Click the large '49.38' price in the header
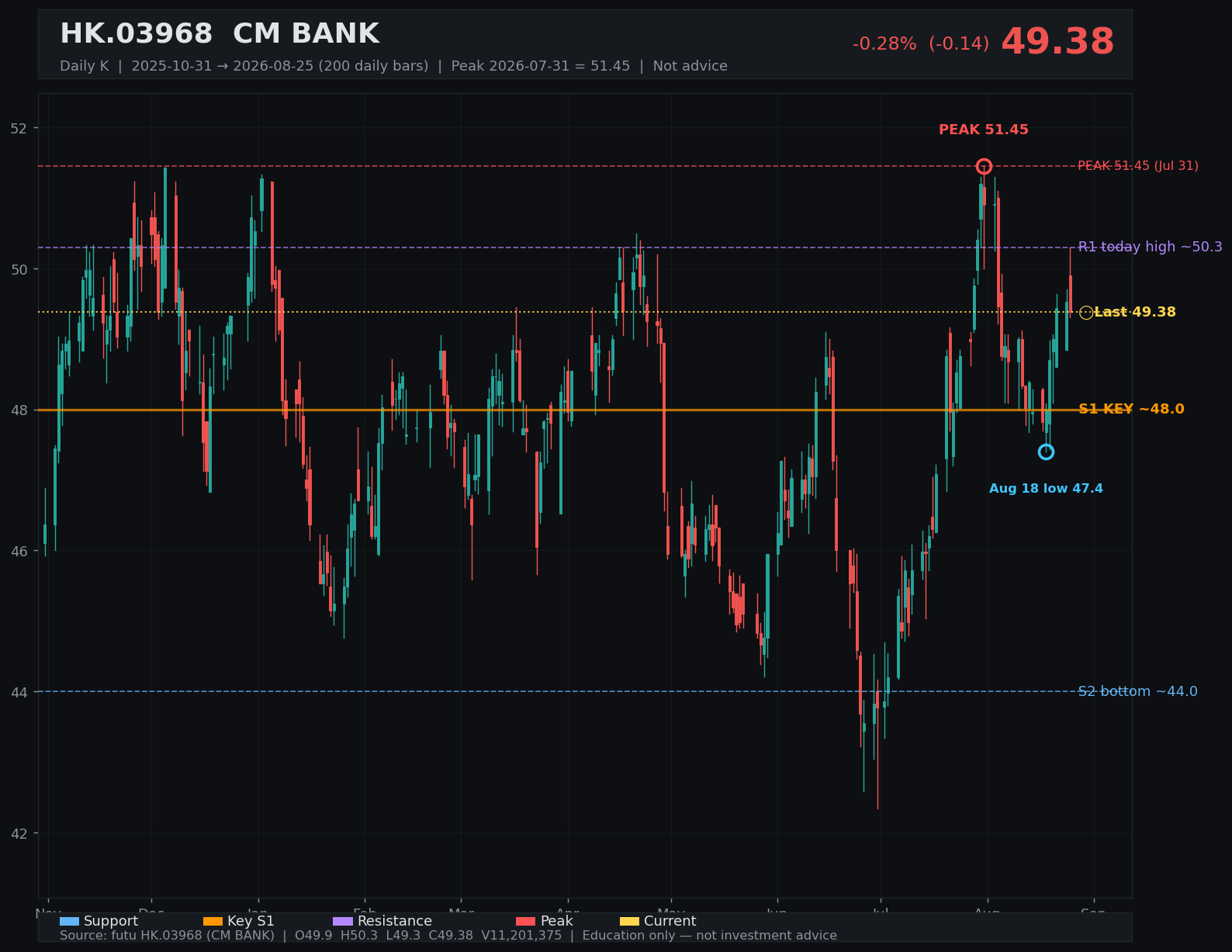The height and width of the screenshot is (952, 1232). pyautogui.click(x=1057, y=42)
